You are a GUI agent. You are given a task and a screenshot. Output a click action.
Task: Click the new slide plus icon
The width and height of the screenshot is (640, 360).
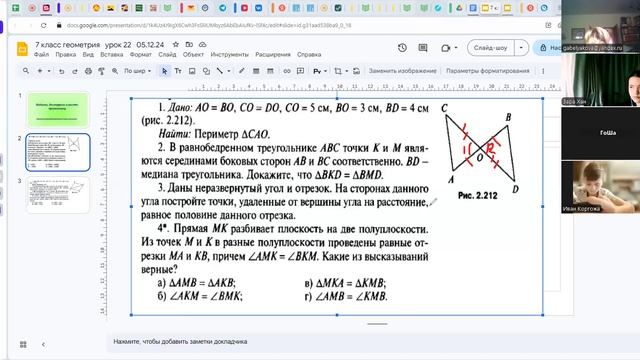tap(40, 71)
